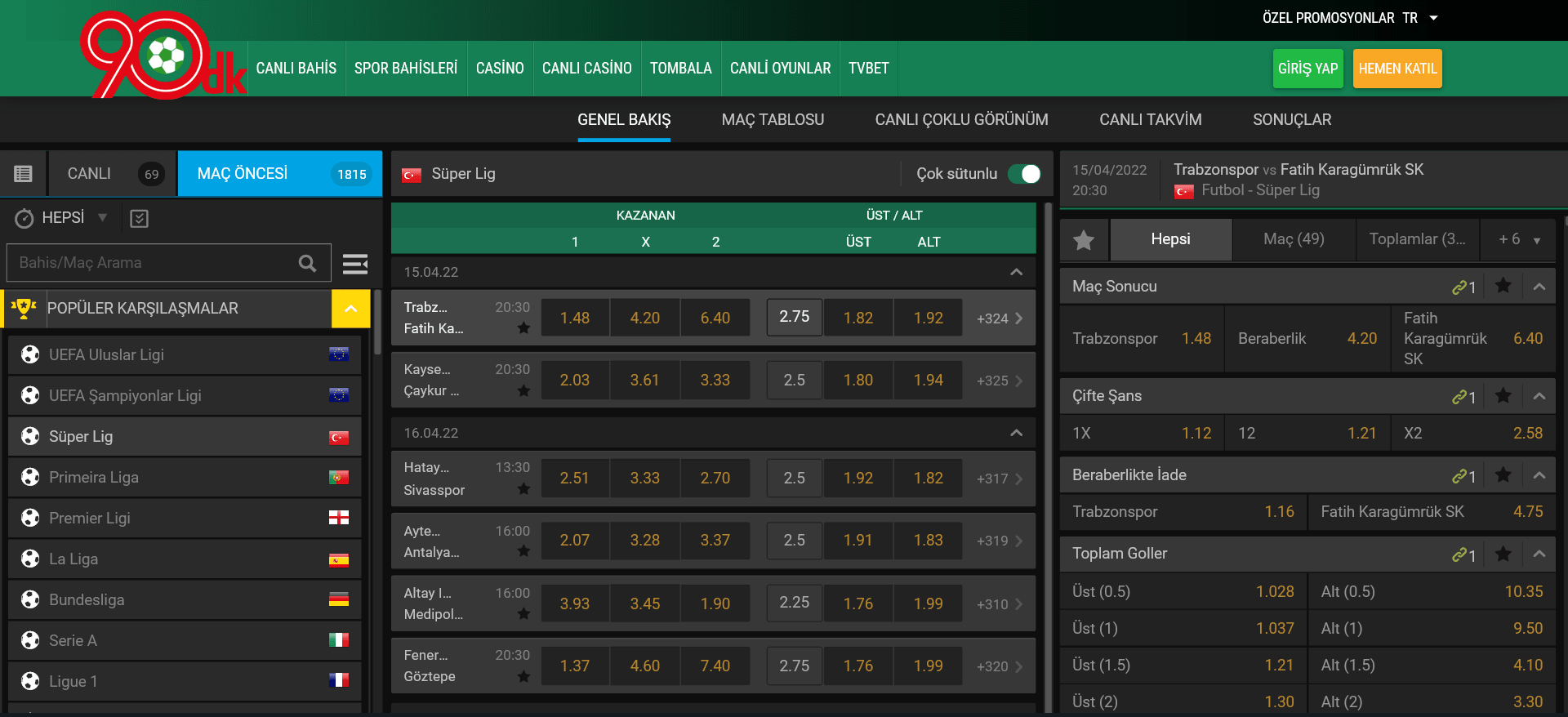Select the CANLI tab with 69 events

pos(113,174)
